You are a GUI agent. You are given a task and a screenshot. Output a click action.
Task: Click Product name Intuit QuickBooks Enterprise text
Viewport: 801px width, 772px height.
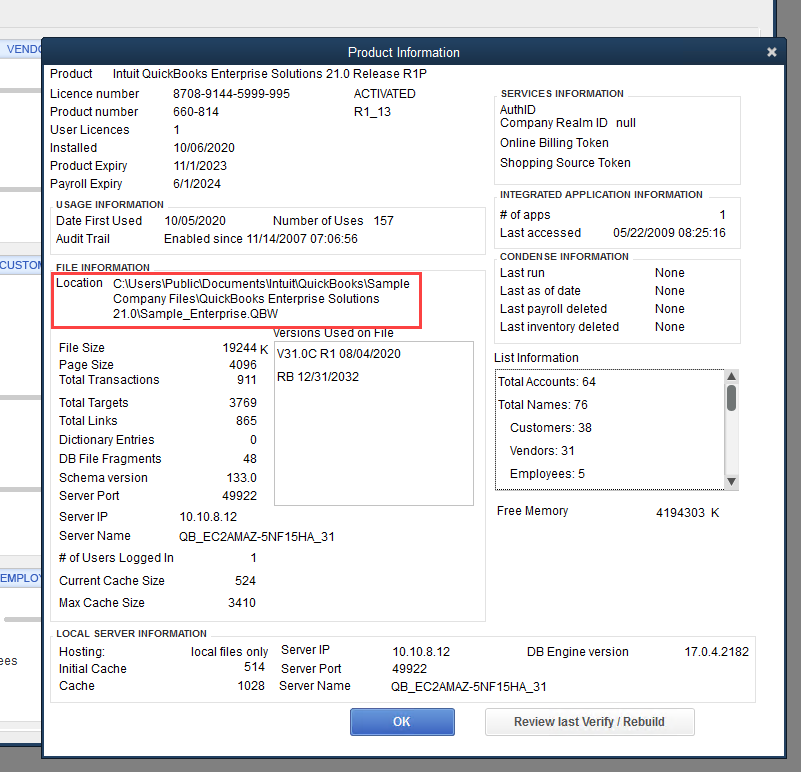click(x=270, y=74)
